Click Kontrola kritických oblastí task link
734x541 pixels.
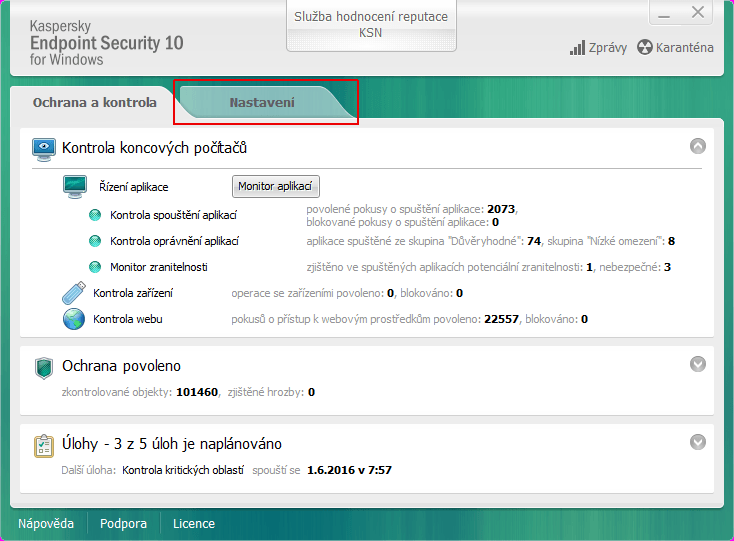(183, 470)
